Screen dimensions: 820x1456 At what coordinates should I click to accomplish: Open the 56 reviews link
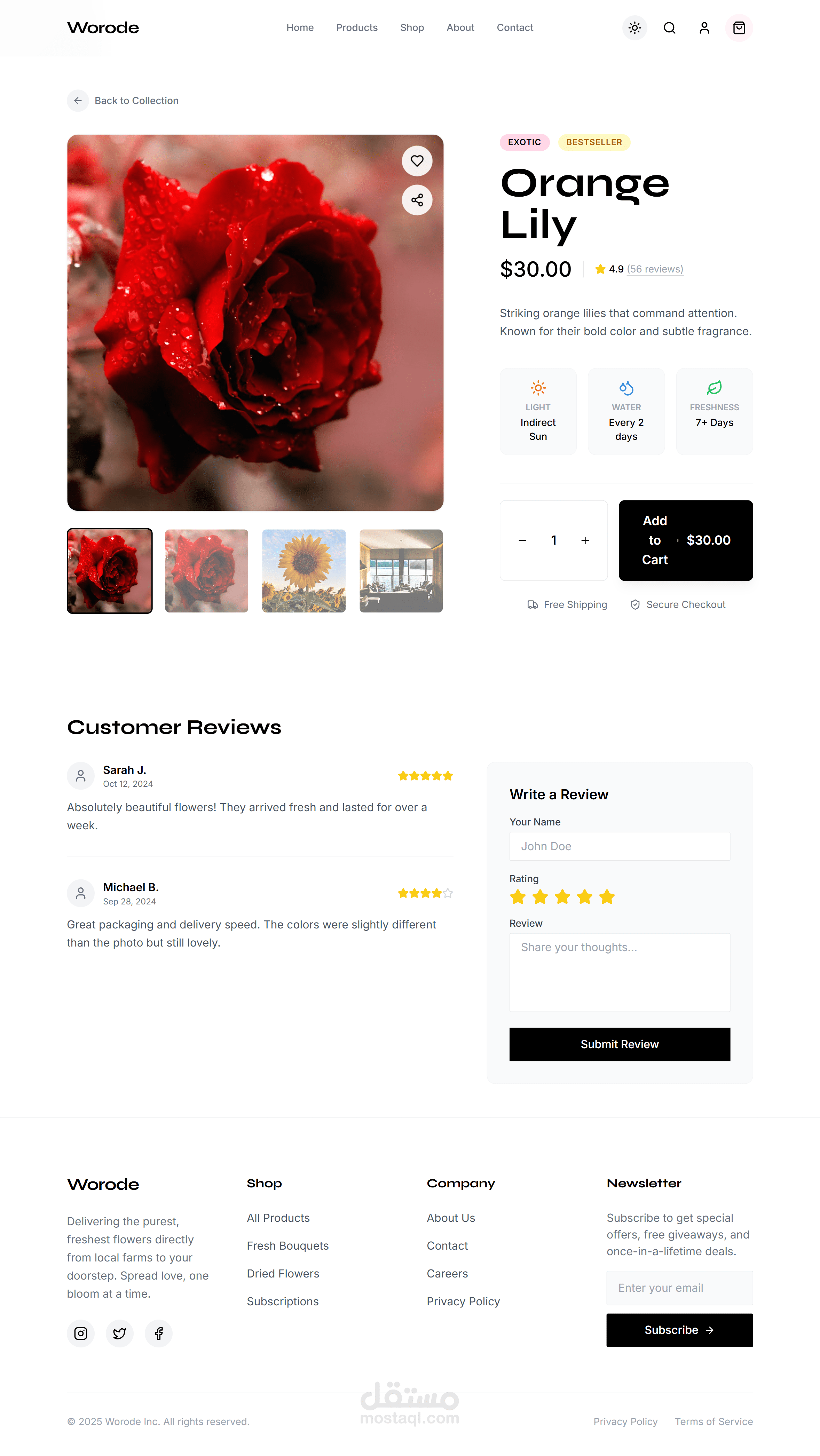(x=655, y=269)
